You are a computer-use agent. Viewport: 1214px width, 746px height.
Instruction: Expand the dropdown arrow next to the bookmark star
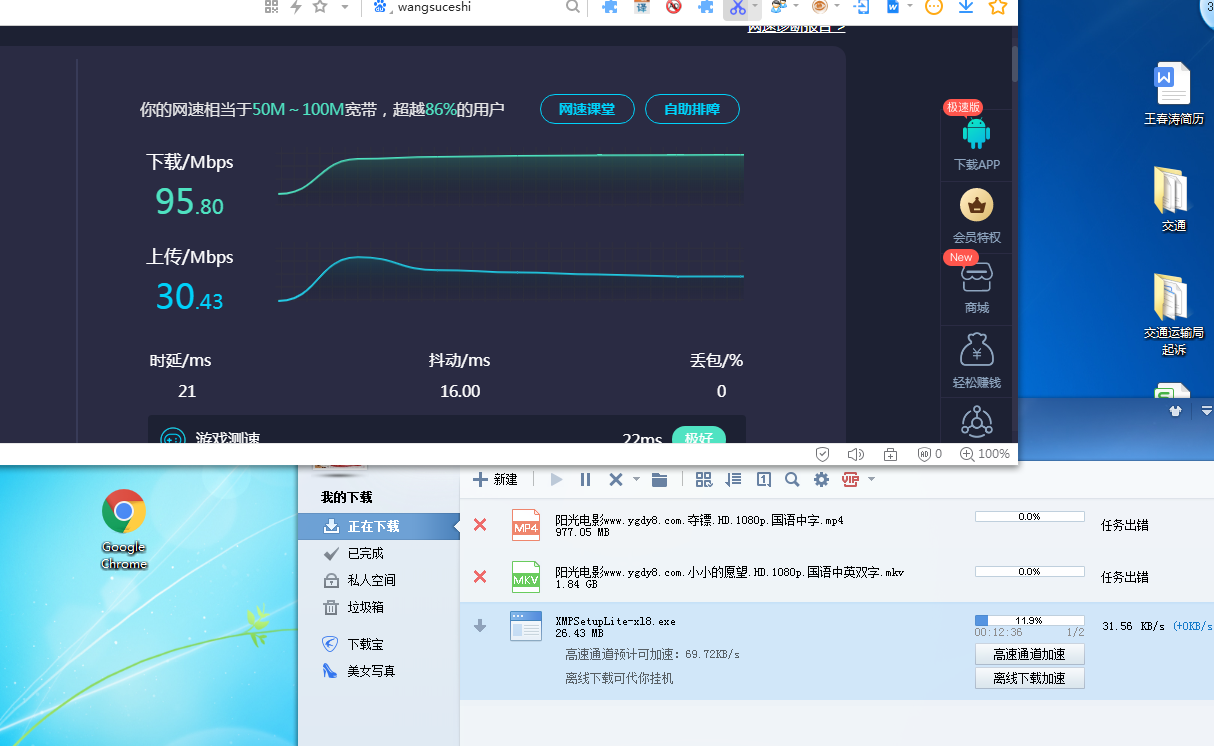345,7
